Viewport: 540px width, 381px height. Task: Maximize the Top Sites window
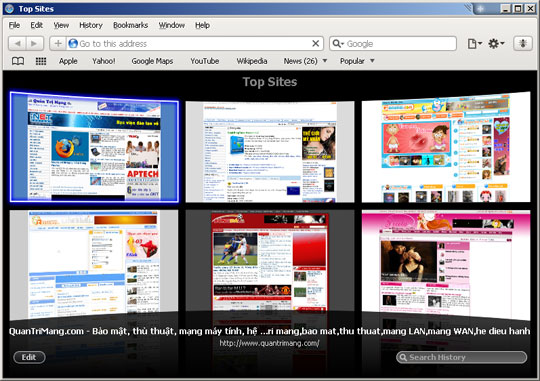[x=518, y=9]
